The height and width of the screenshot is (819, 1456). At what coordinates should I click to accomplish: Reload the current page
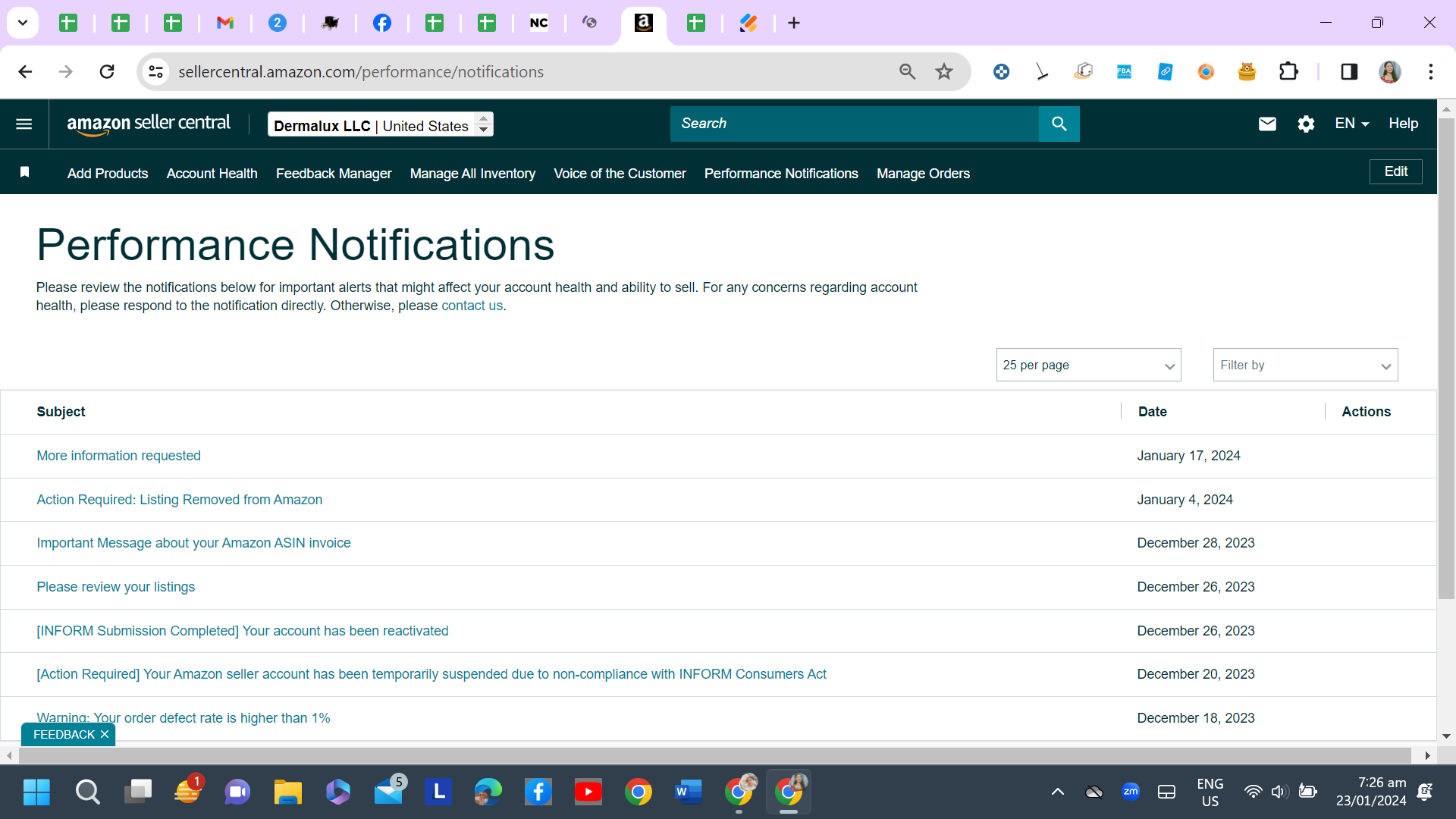point(107,71)
